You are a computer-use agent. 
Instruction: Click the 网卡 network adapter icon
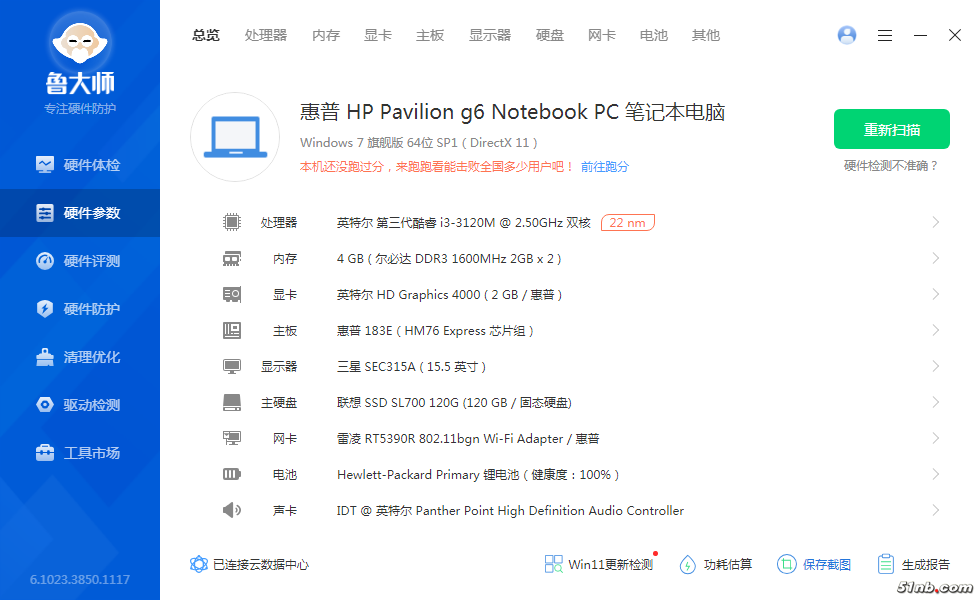click(232, 438)
